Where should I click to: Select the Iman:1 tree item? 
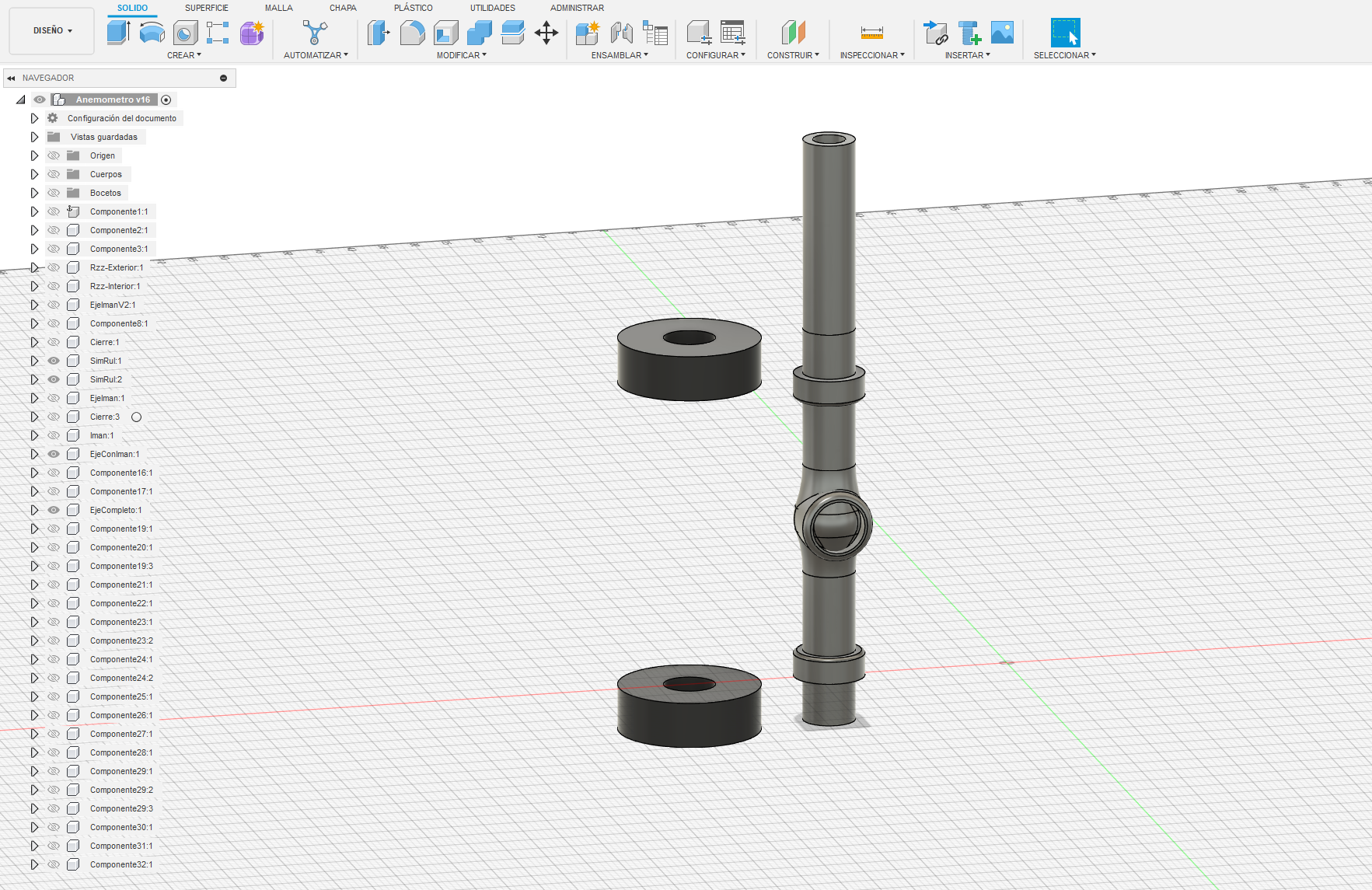102,435
